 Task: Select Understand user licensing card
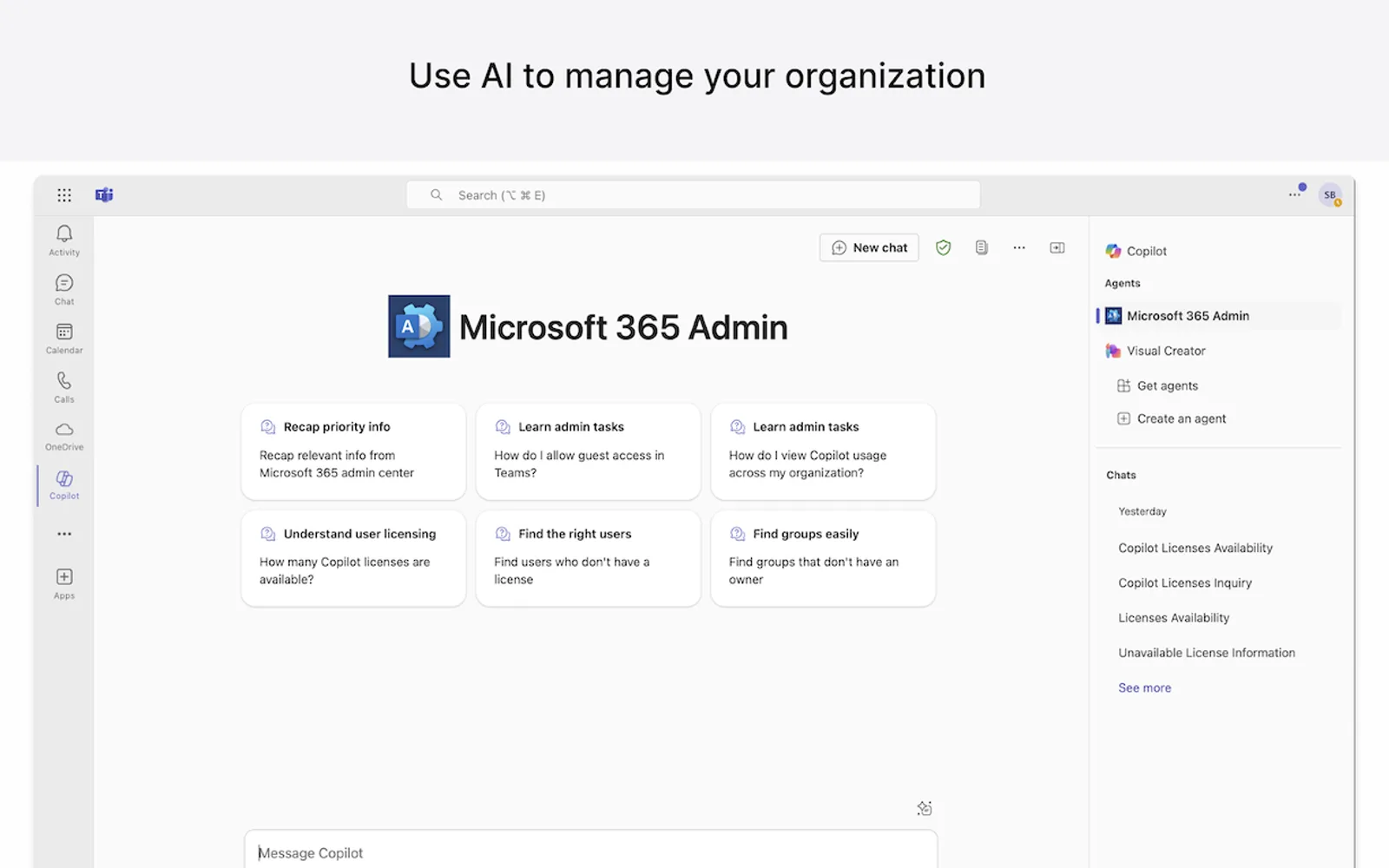coord(353,558)
